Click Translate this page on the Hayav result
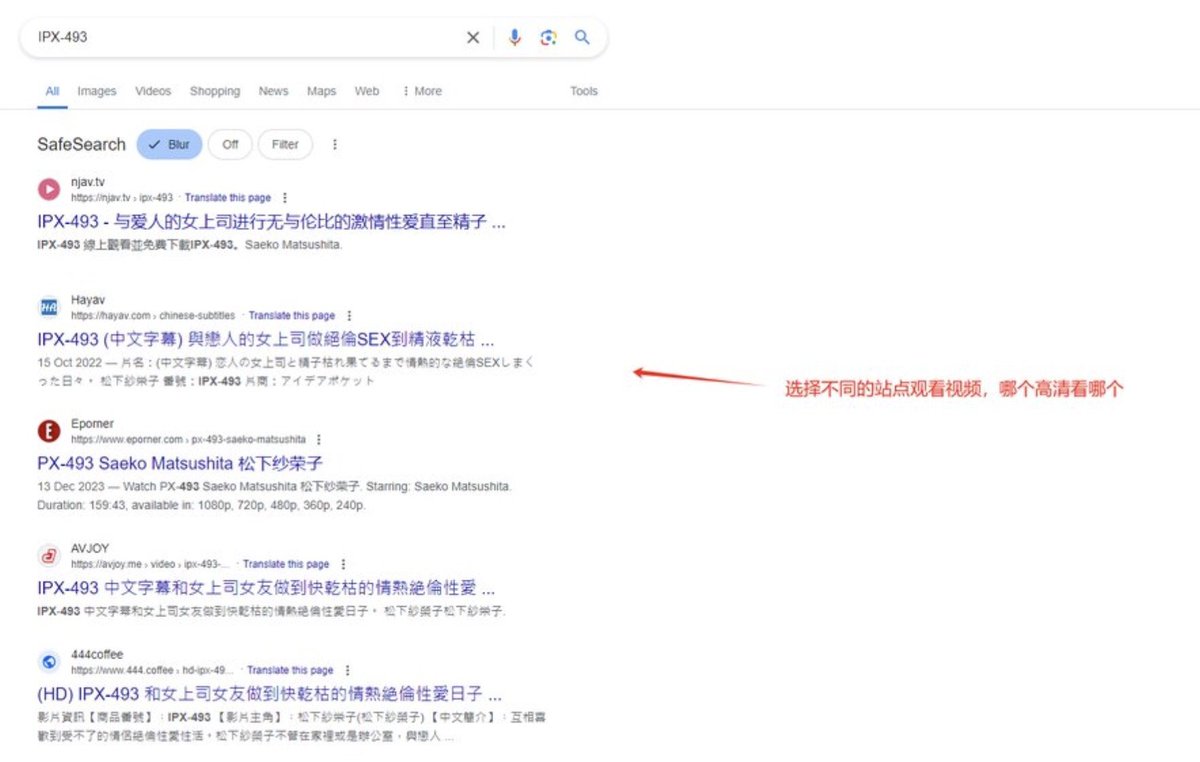 point(292,314)
